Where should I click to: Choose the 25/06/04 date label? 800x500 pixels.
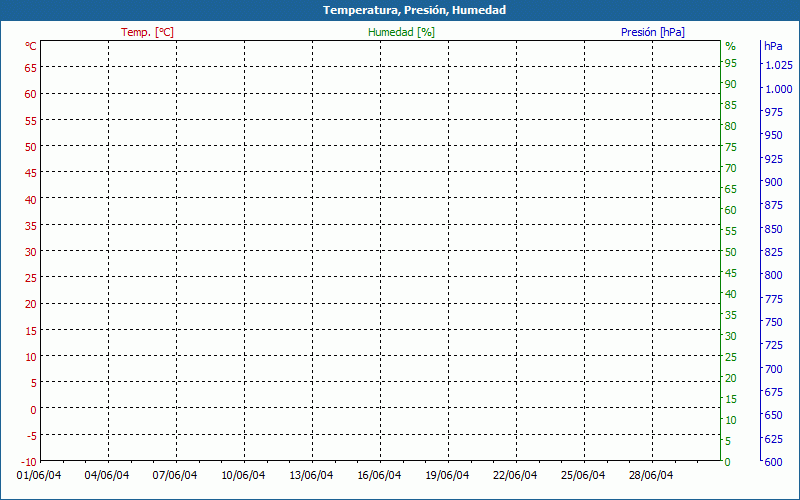(x=583, y=475)
